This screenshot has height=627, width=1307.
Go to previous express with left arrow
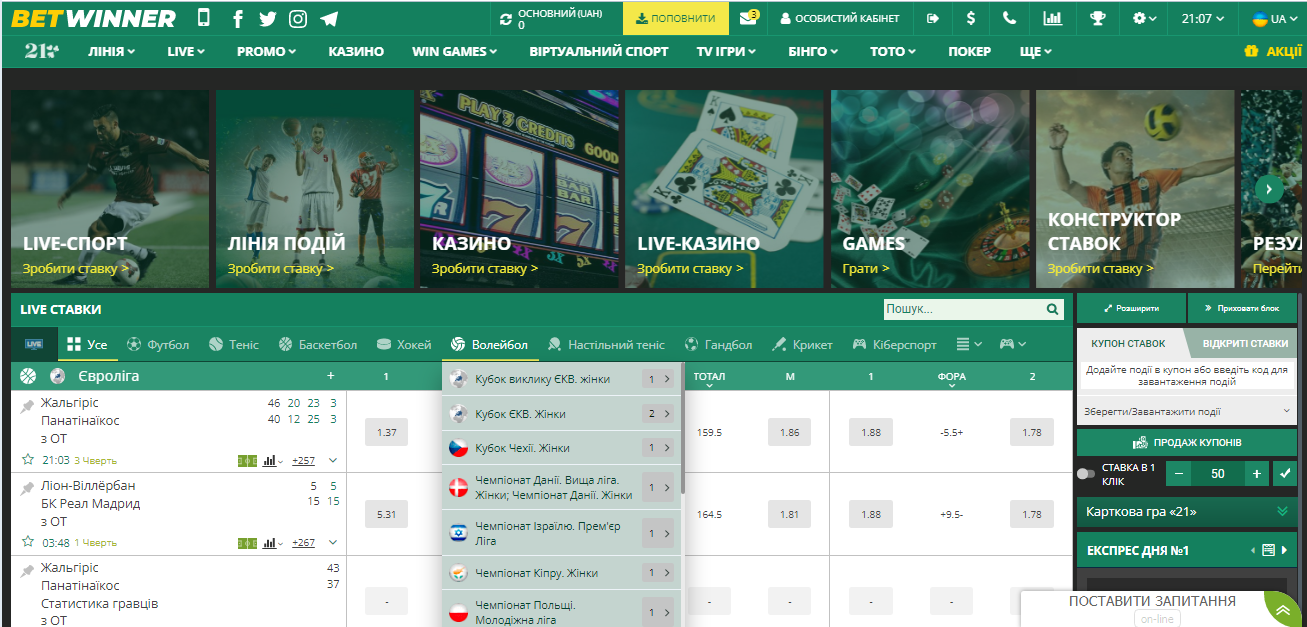1253,550
